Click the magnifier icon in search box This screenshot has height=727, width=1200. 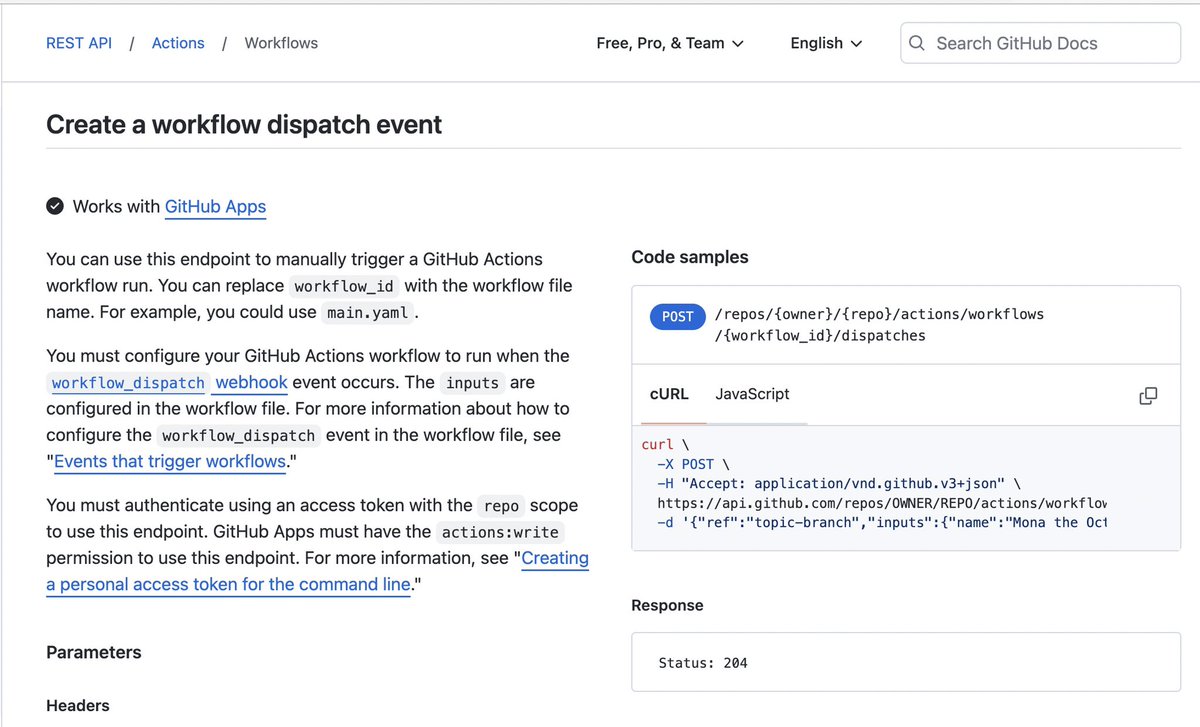tap(917, 43)
